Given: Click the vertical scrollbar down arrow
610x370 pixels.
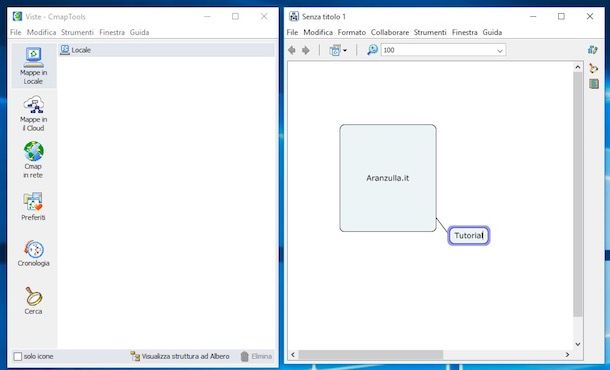Looking at the screenshot, I should [578, 344].
